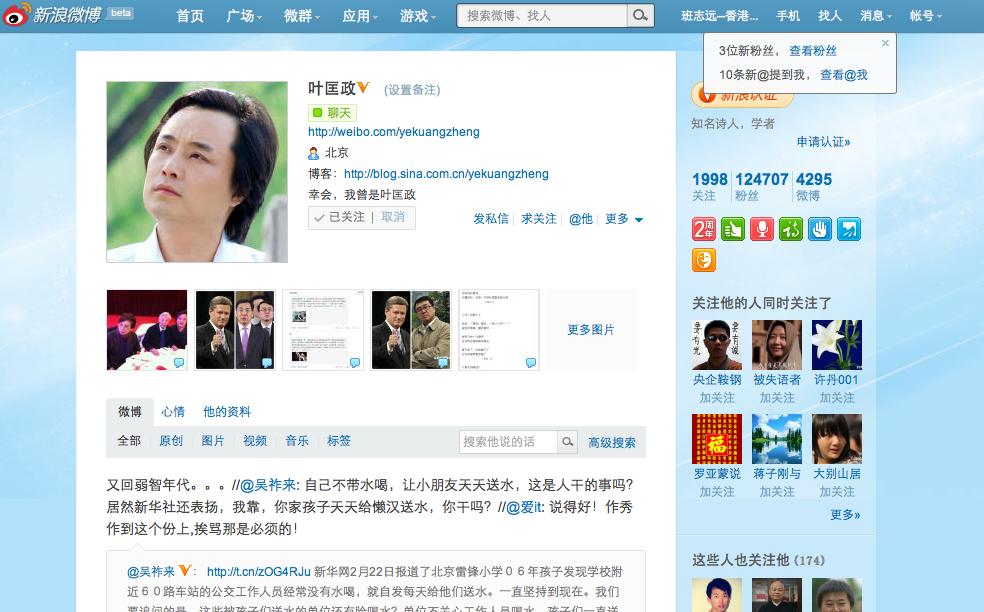
Task: Switch to the 他的资料 tab
Action: coord(227,412)
